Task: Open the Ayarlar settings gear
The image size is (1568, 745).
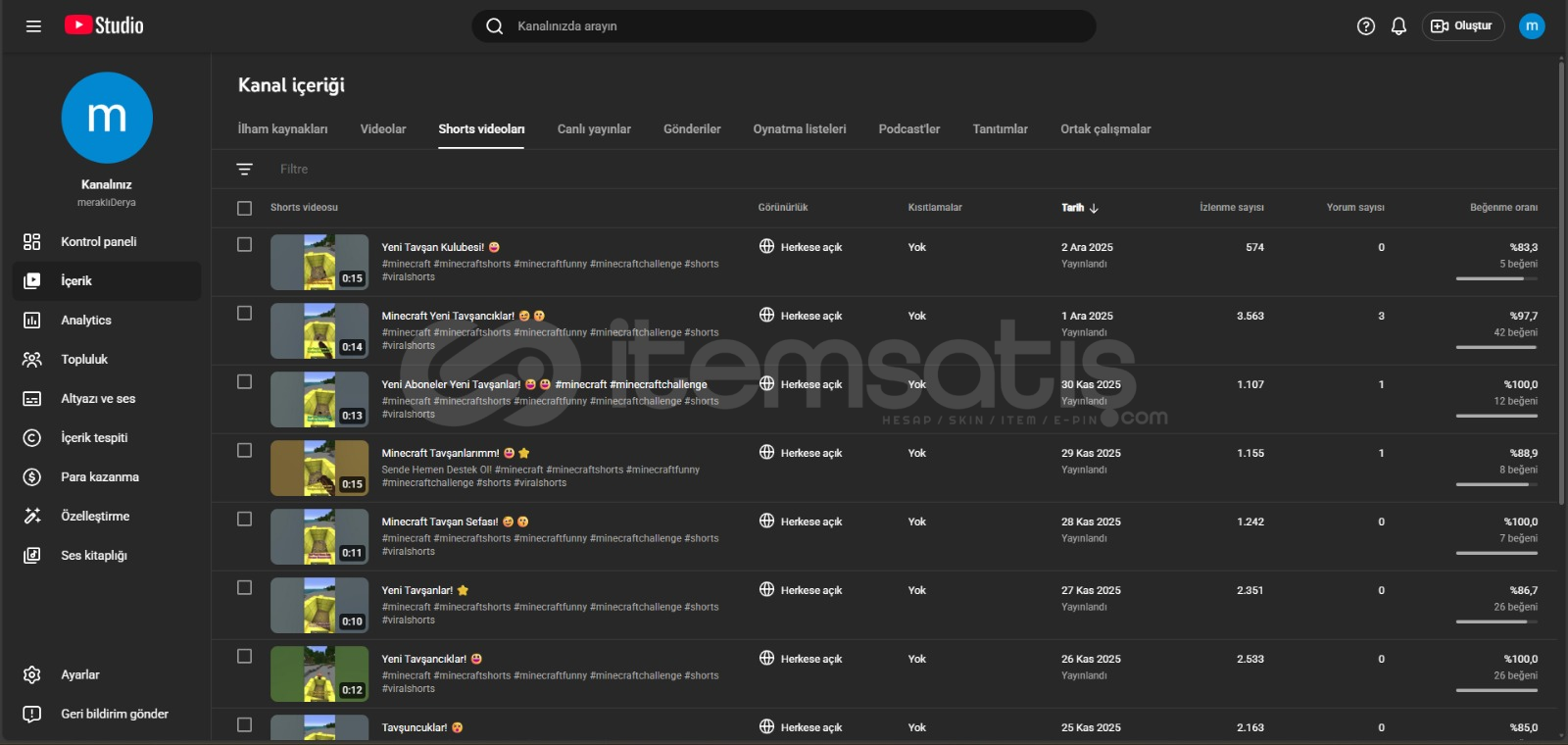Action: 32,674
